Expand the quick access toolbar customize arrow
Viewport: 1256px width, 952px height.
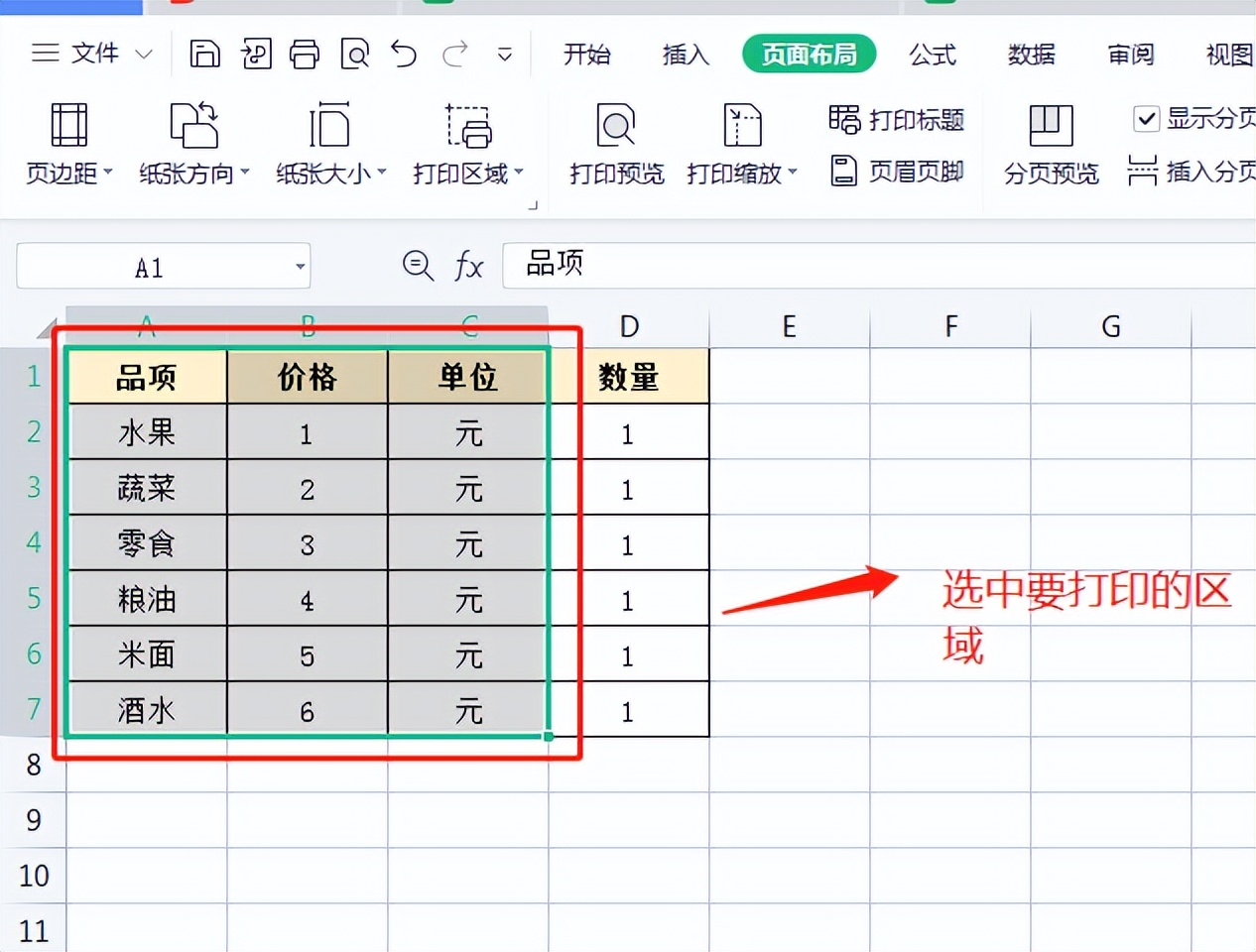coord(505,55)
